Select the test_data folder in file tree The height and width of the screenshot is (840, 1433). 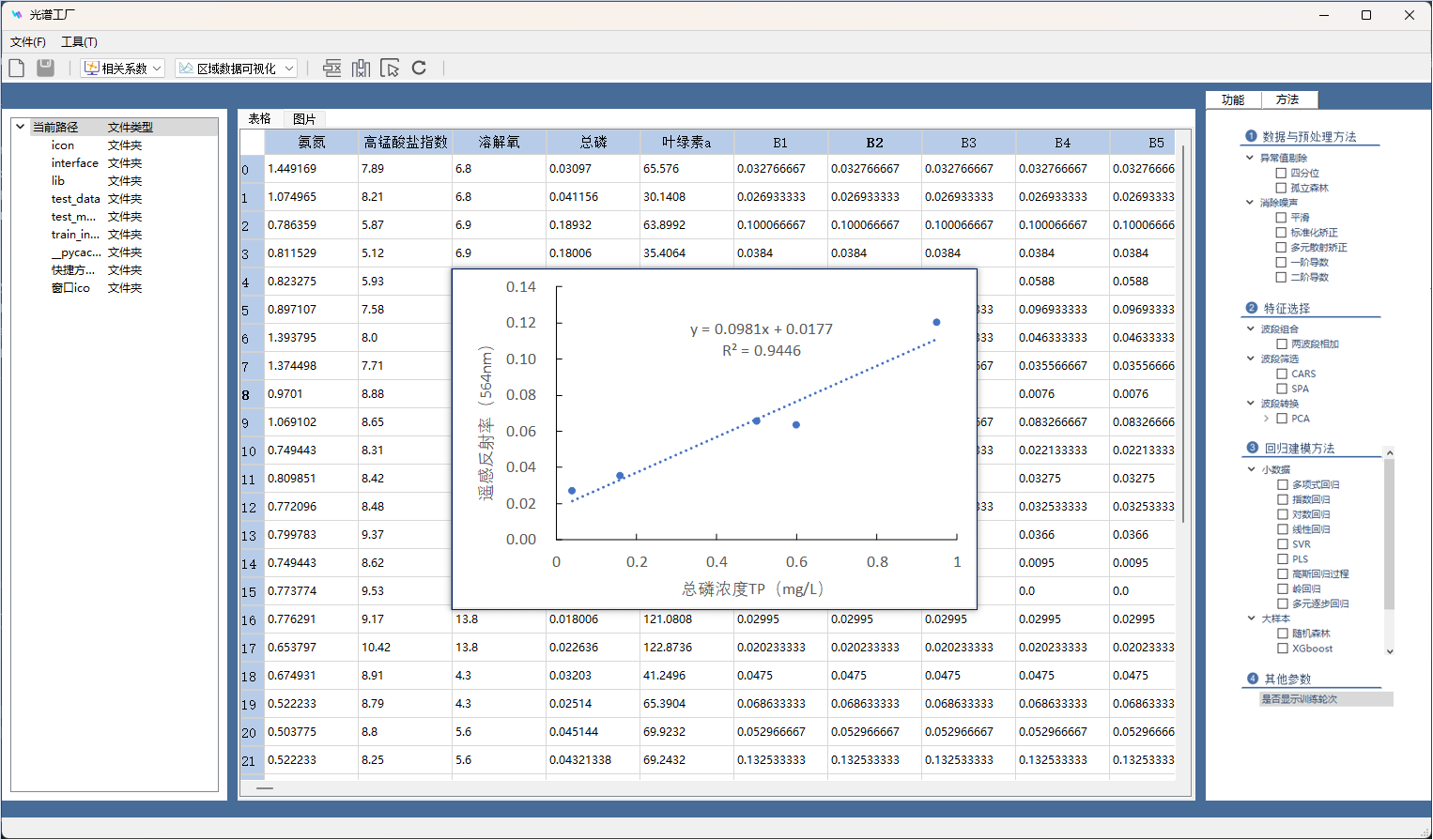pos(75,199)
